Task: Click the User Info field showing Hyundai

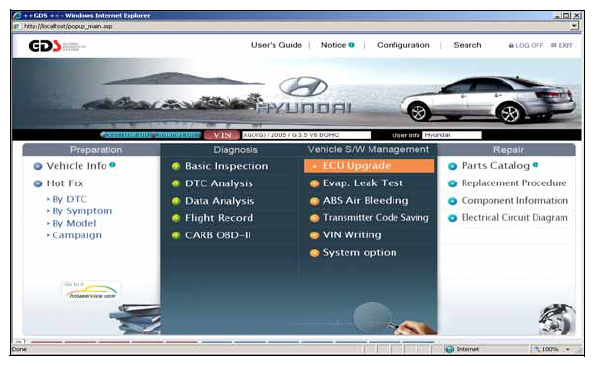Action: (x=452, y=135)
